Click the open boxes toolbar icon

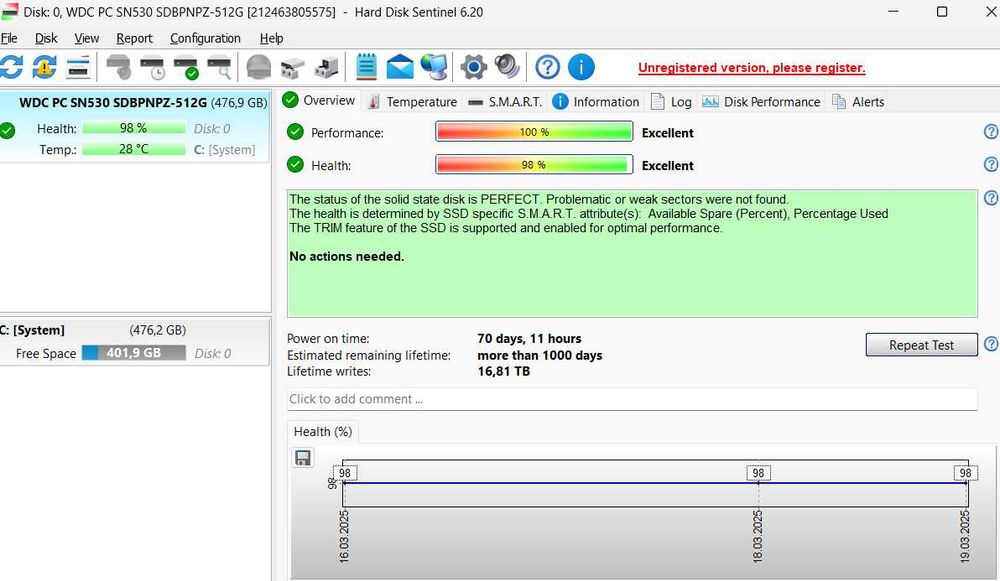point(292,67)
